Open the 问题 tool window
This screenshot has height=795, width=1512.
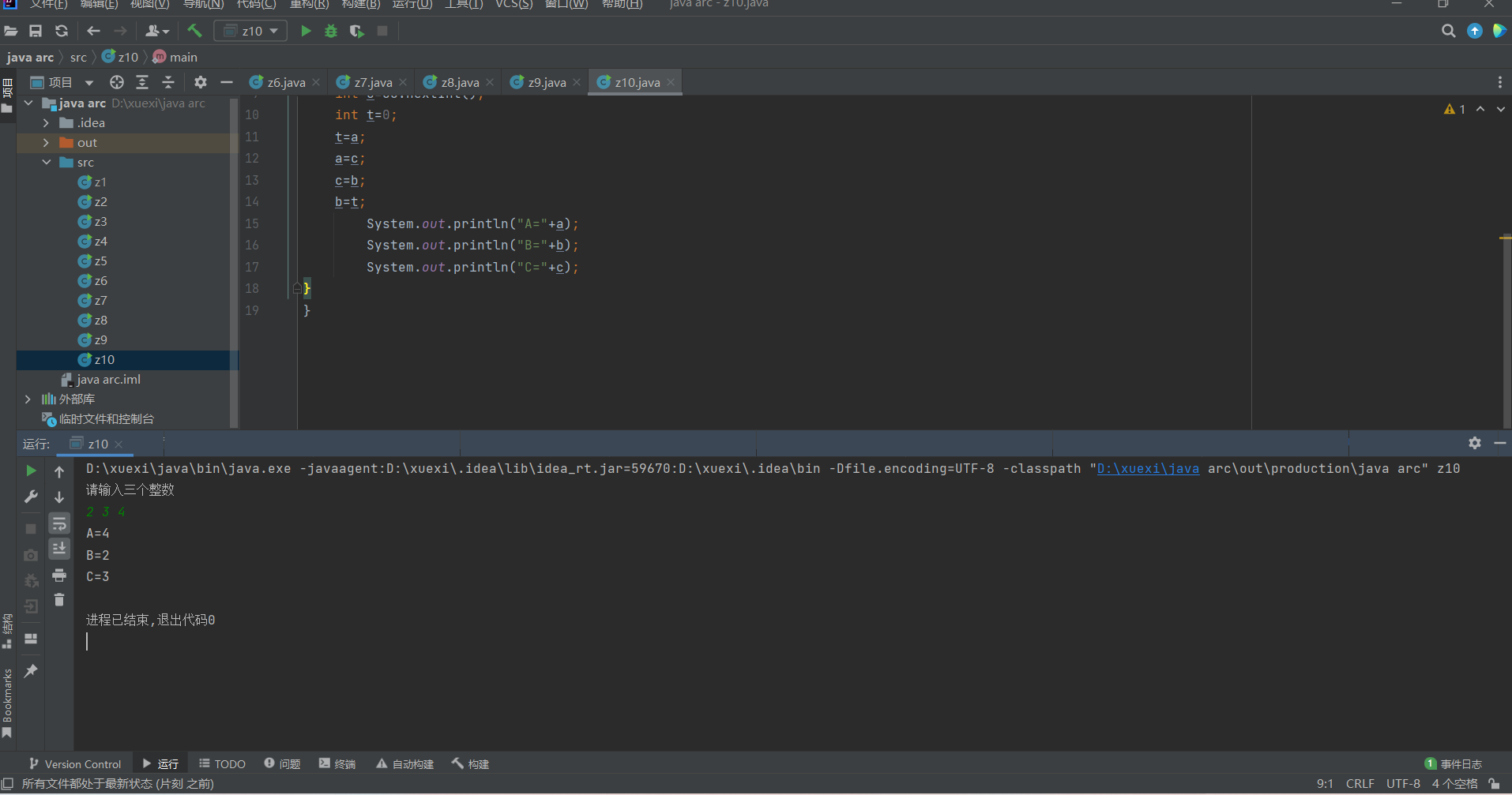point(282,764)
